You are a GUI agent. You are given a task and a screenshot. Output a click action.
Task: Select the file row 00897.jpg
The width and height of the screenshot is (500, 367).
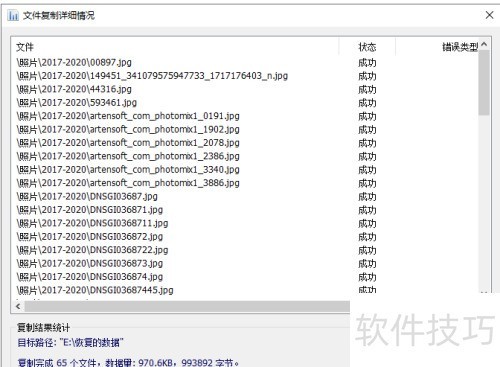pyautogui.click(x=74, y=62)
